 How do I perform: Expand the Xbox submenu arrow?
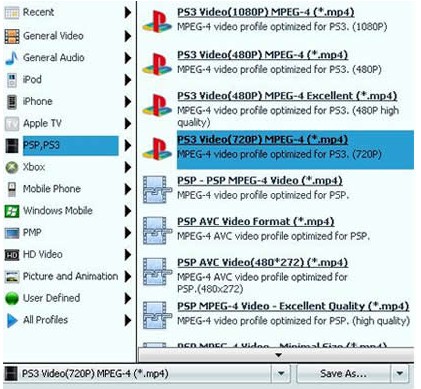pyautogui.click(x=128, y=167)
